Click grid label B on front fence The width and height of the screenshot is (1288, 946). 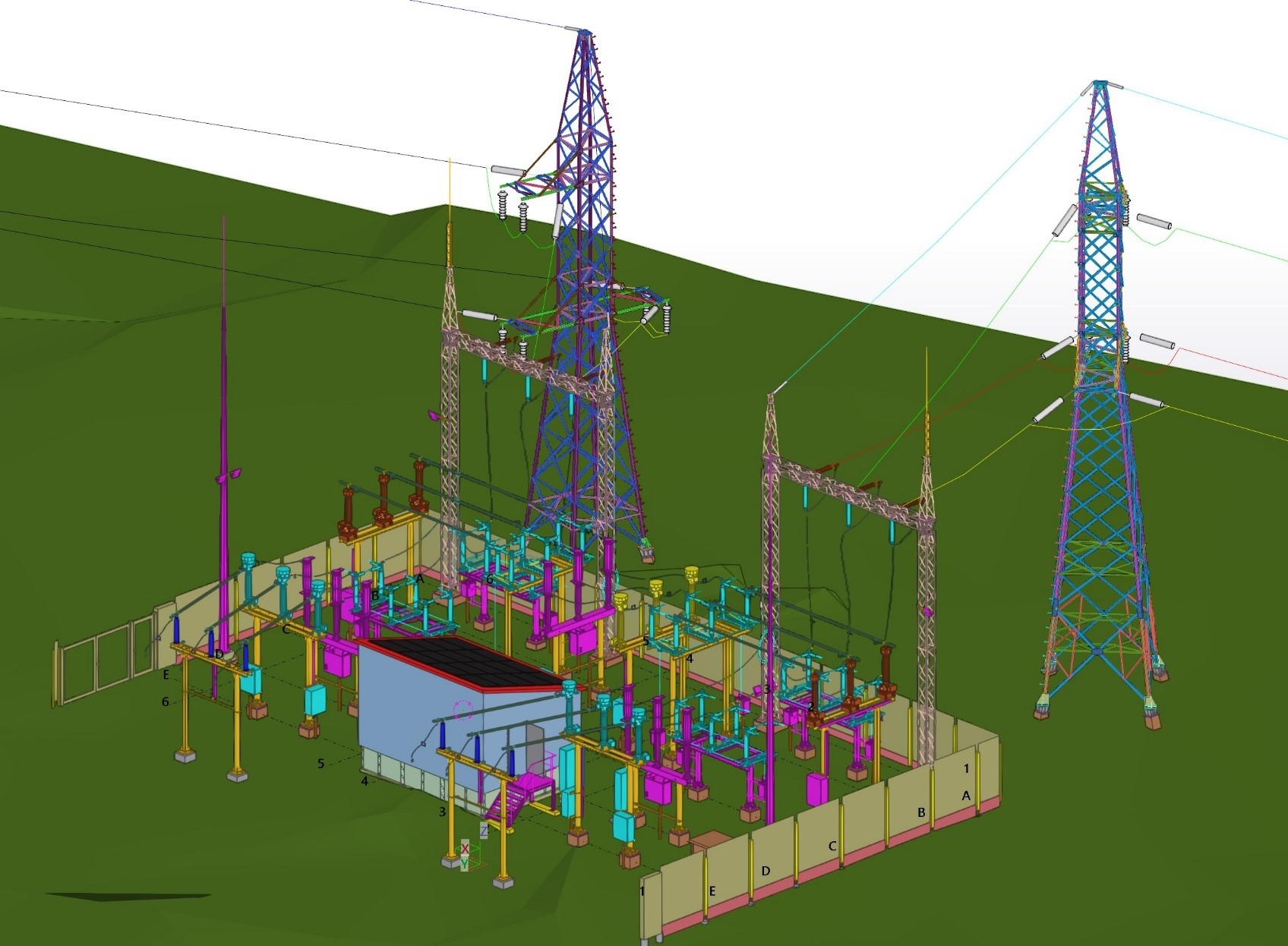[x=921, y=812]
